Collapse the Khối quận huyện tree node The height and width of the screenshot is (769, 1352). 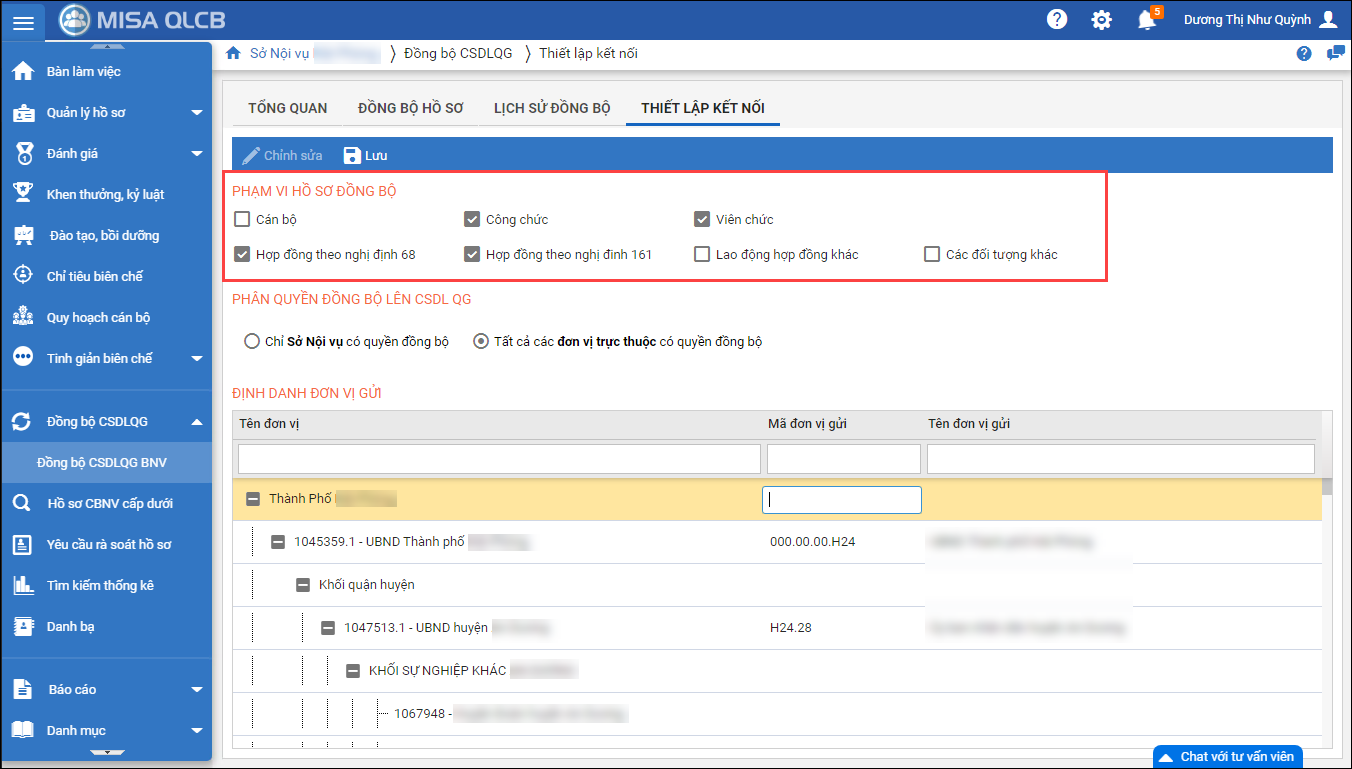pos(302,585)
